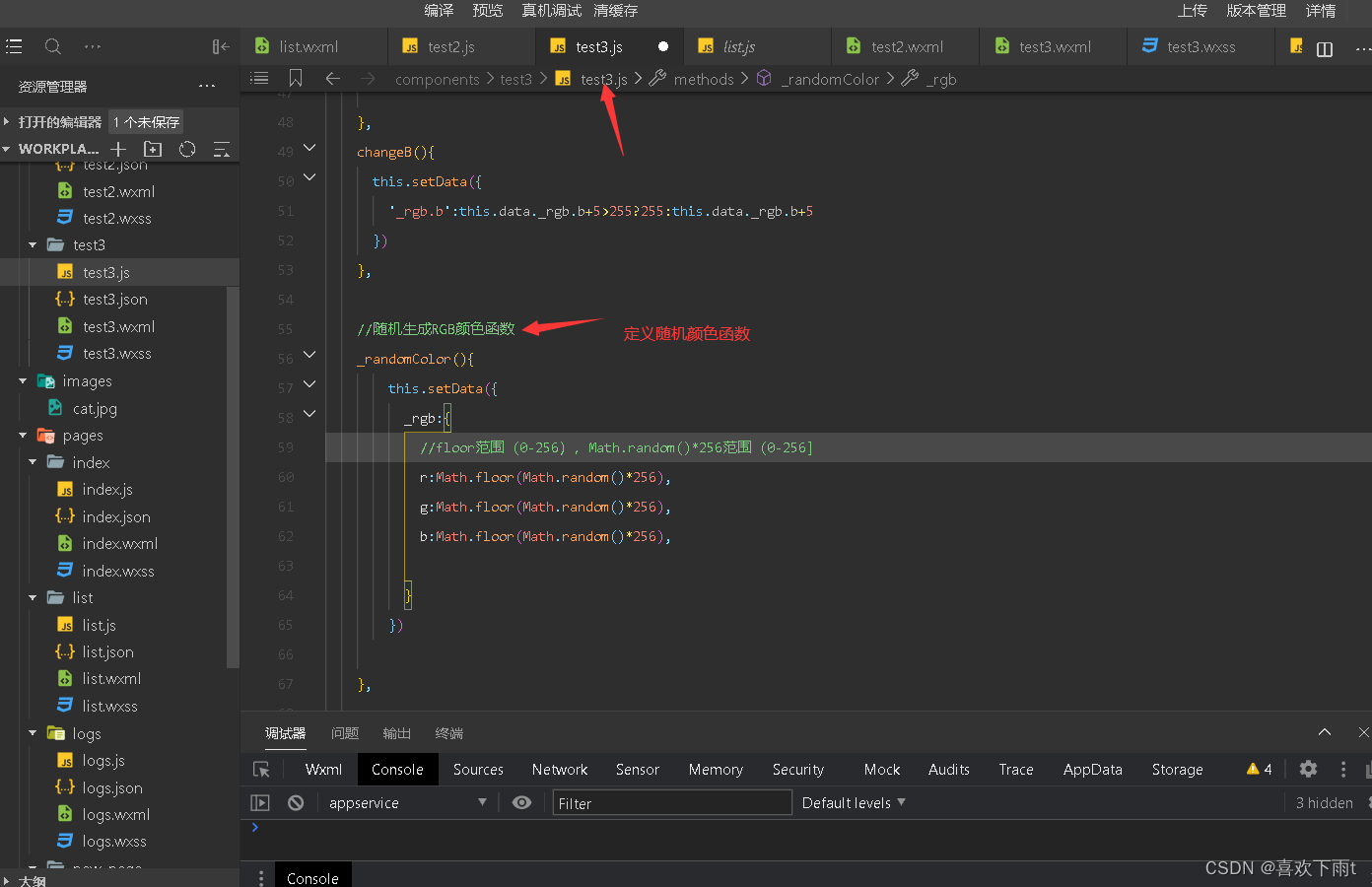Switch to the 问题 problems panel tab
Viewport: 1372px width, 887px height.
[x=345, y=733]
